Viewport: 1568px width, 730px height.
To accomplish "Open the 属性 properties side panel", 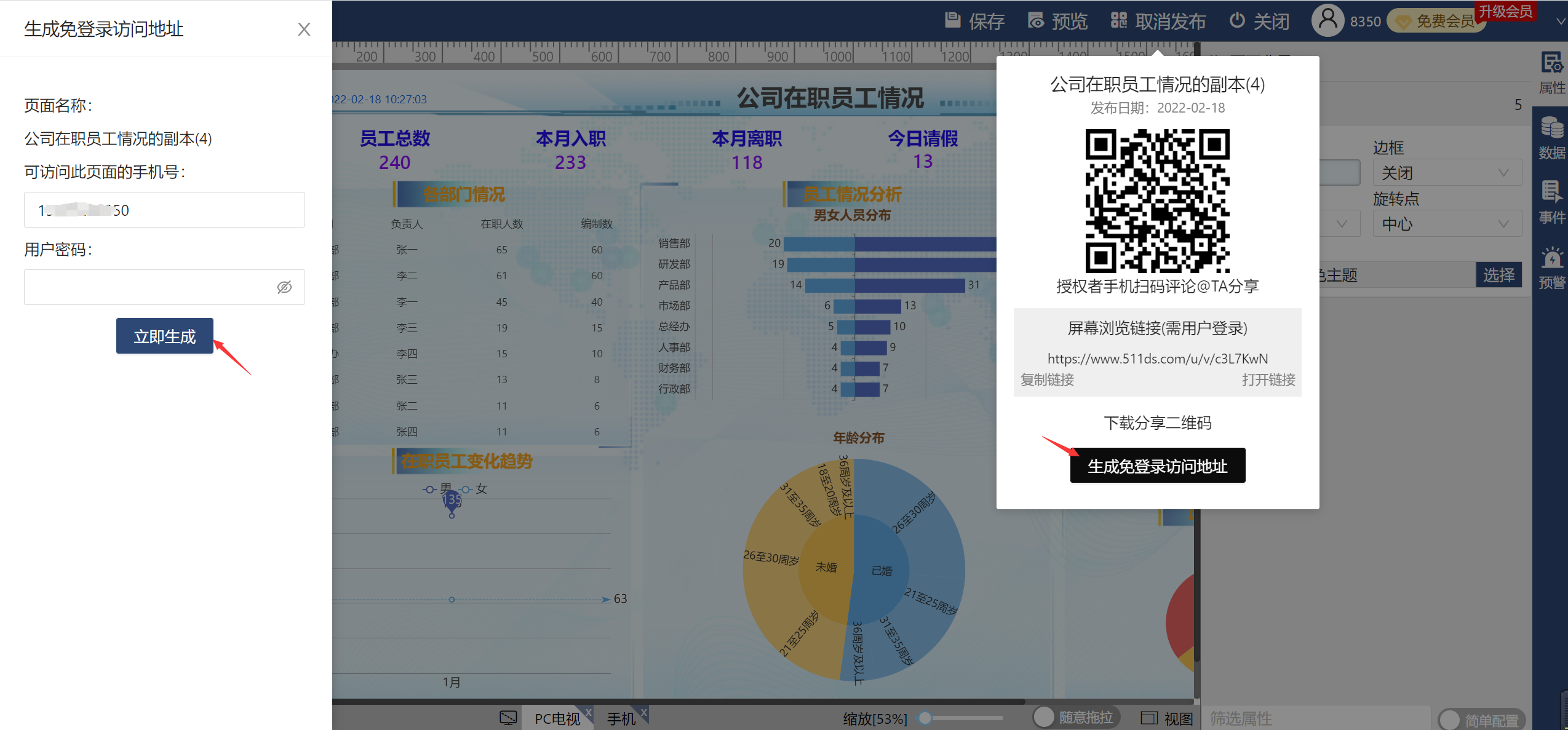I will click(1551, 73).
